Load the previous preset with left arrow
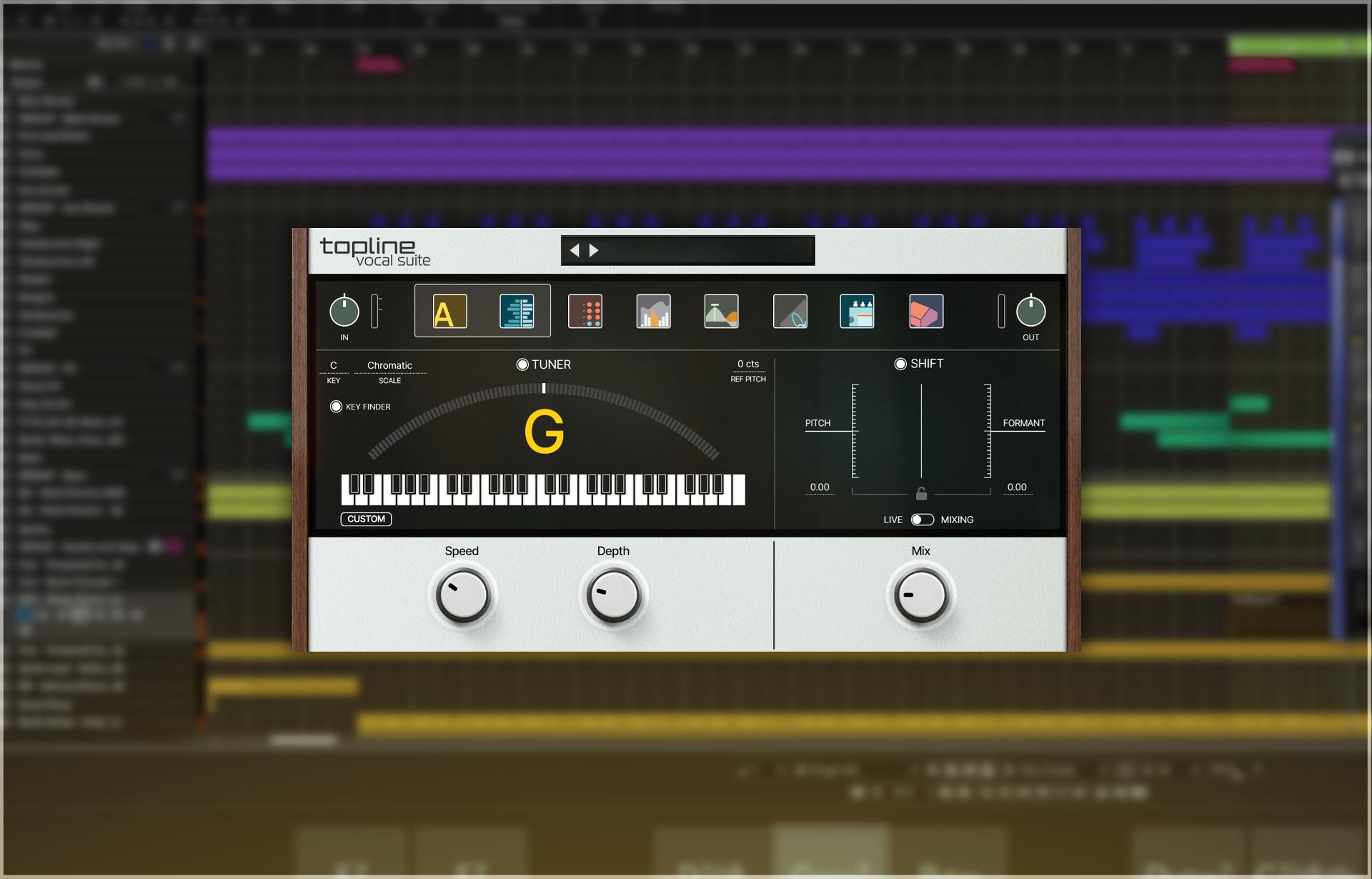The image size is (1372, 879). [575, 250]
